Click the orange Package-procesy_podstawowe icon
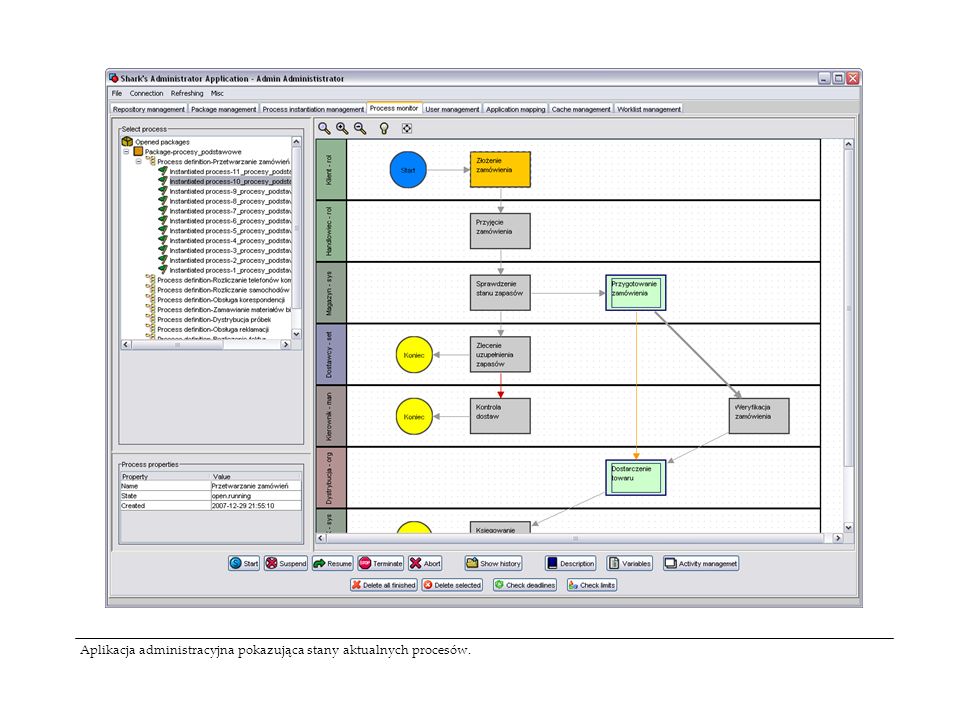The height and width of the screenshot is (720, 960). (138, 151)
